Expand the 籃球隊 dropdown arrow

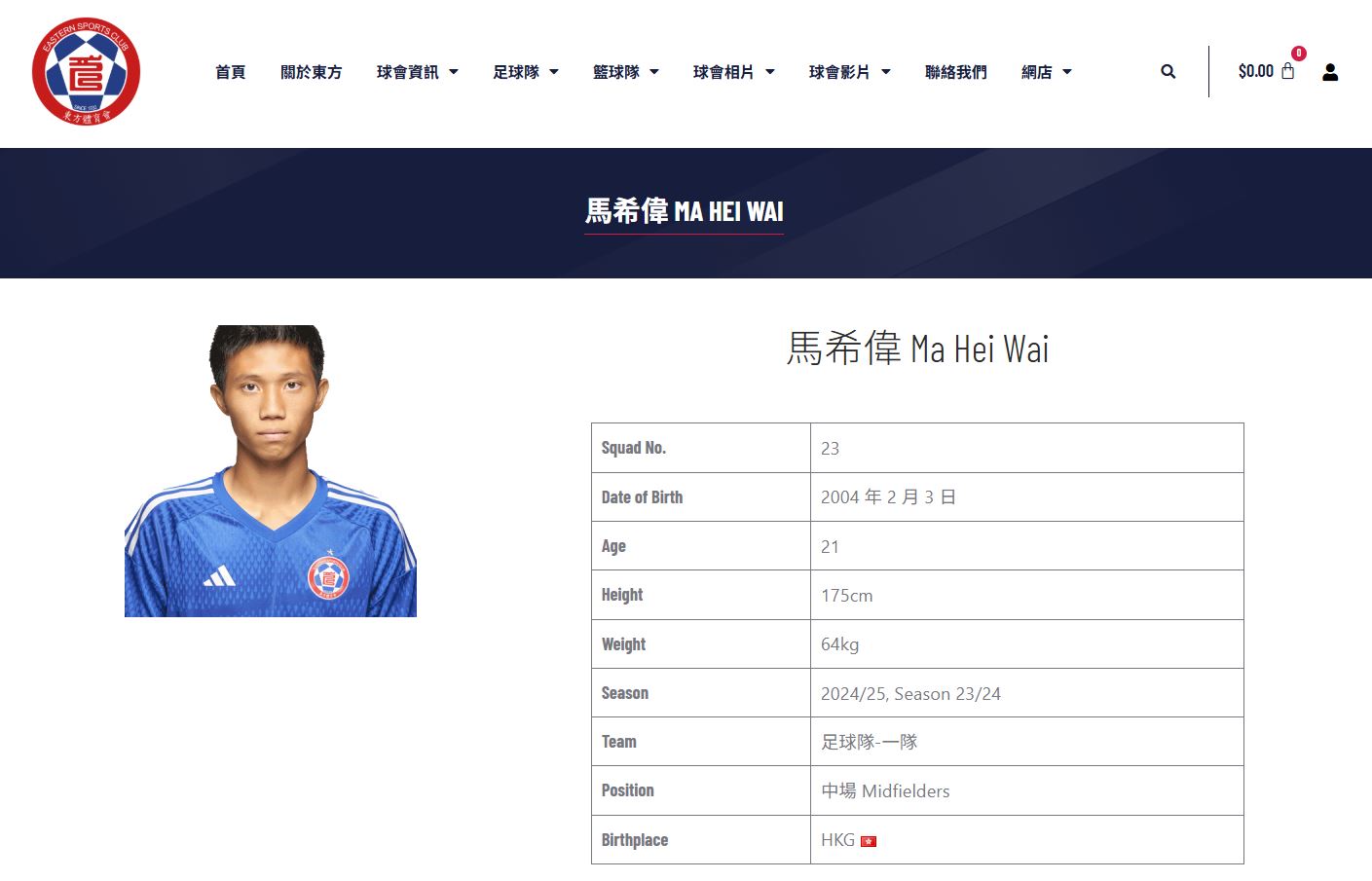point(654,72)
